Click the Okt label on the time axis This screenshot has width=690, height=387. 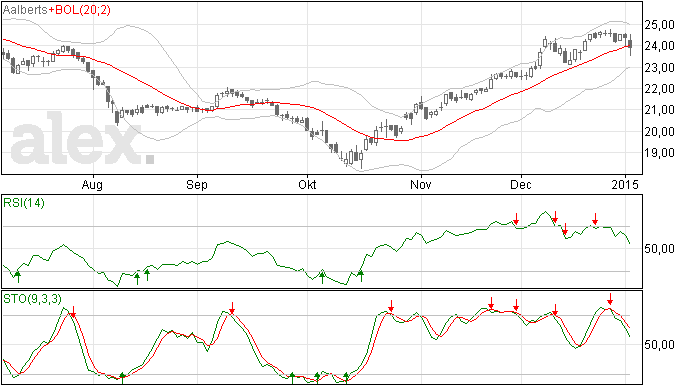307,184
